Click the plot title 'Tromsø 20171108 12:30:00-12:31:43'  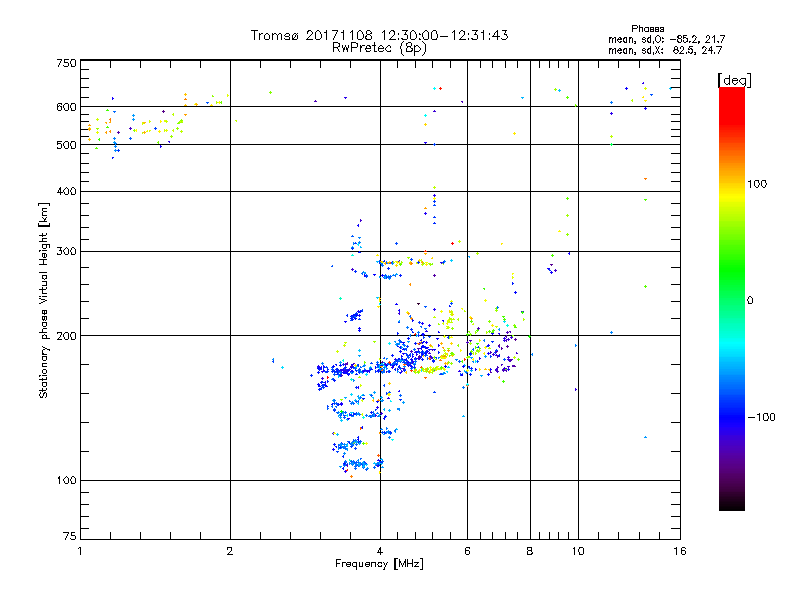(x=379, y=35)
